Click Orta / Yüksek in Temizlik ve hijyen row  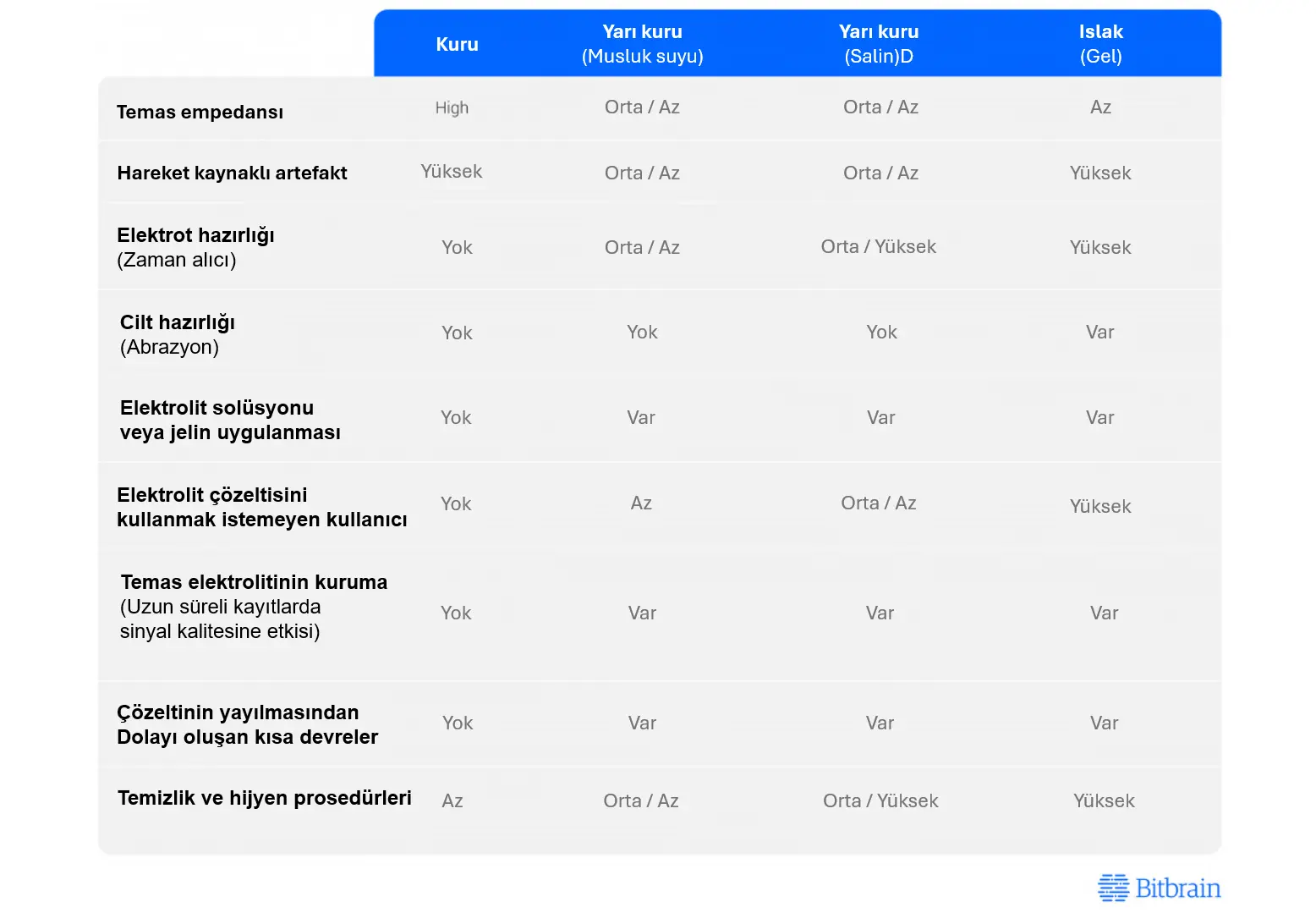pos(880,801)
